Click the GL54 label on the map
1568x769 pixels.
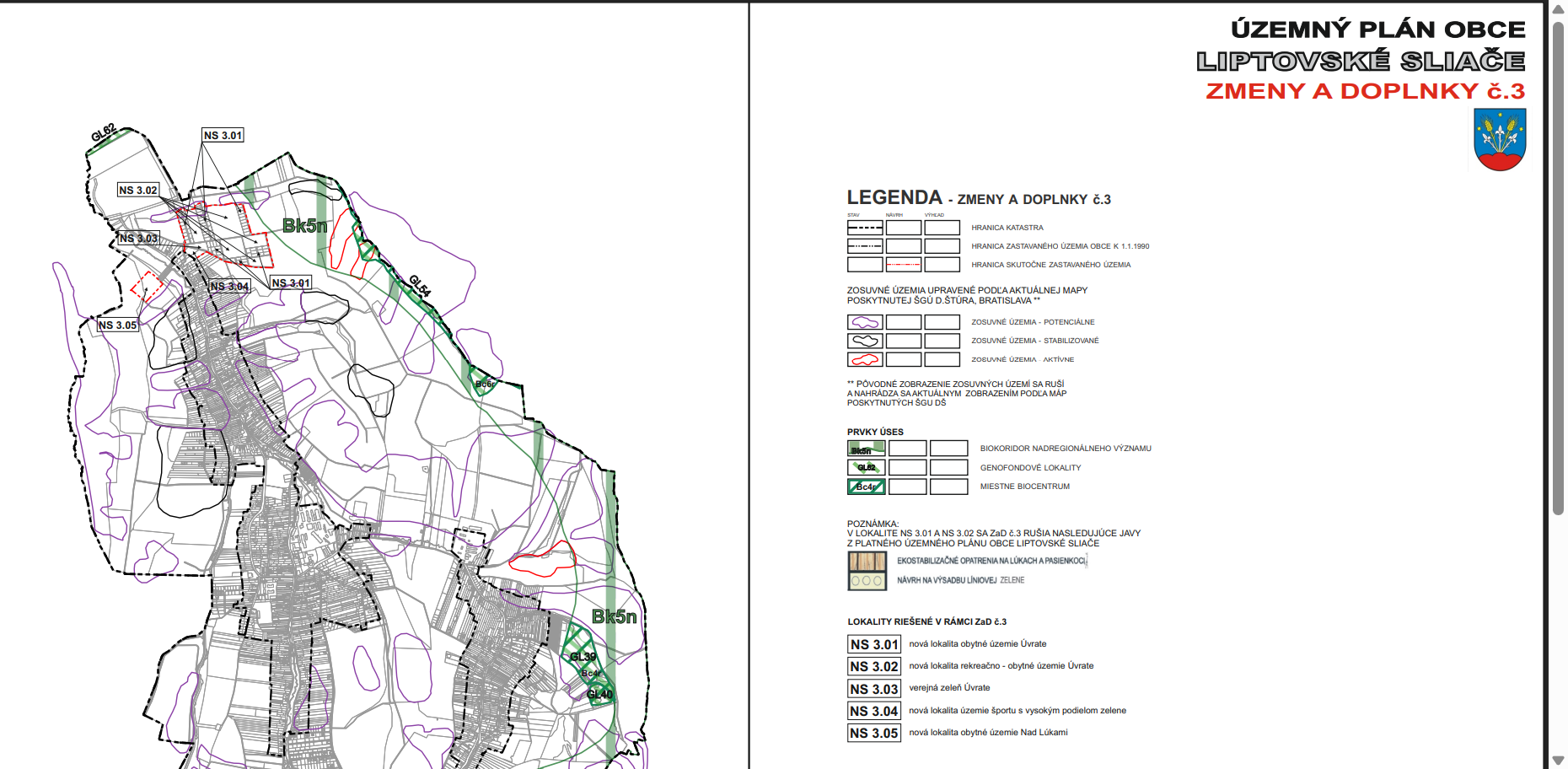coord(420,285)
